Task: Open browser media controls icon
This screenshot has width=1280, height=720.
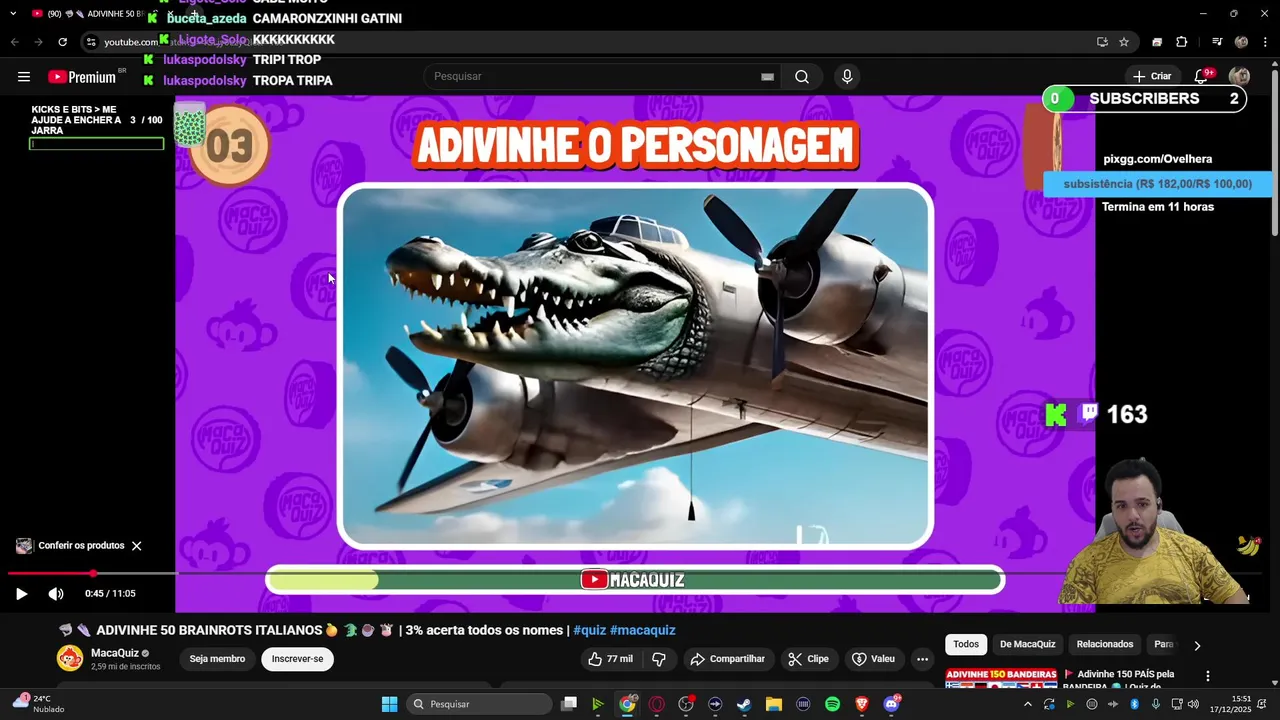Action: [1217, 42]
